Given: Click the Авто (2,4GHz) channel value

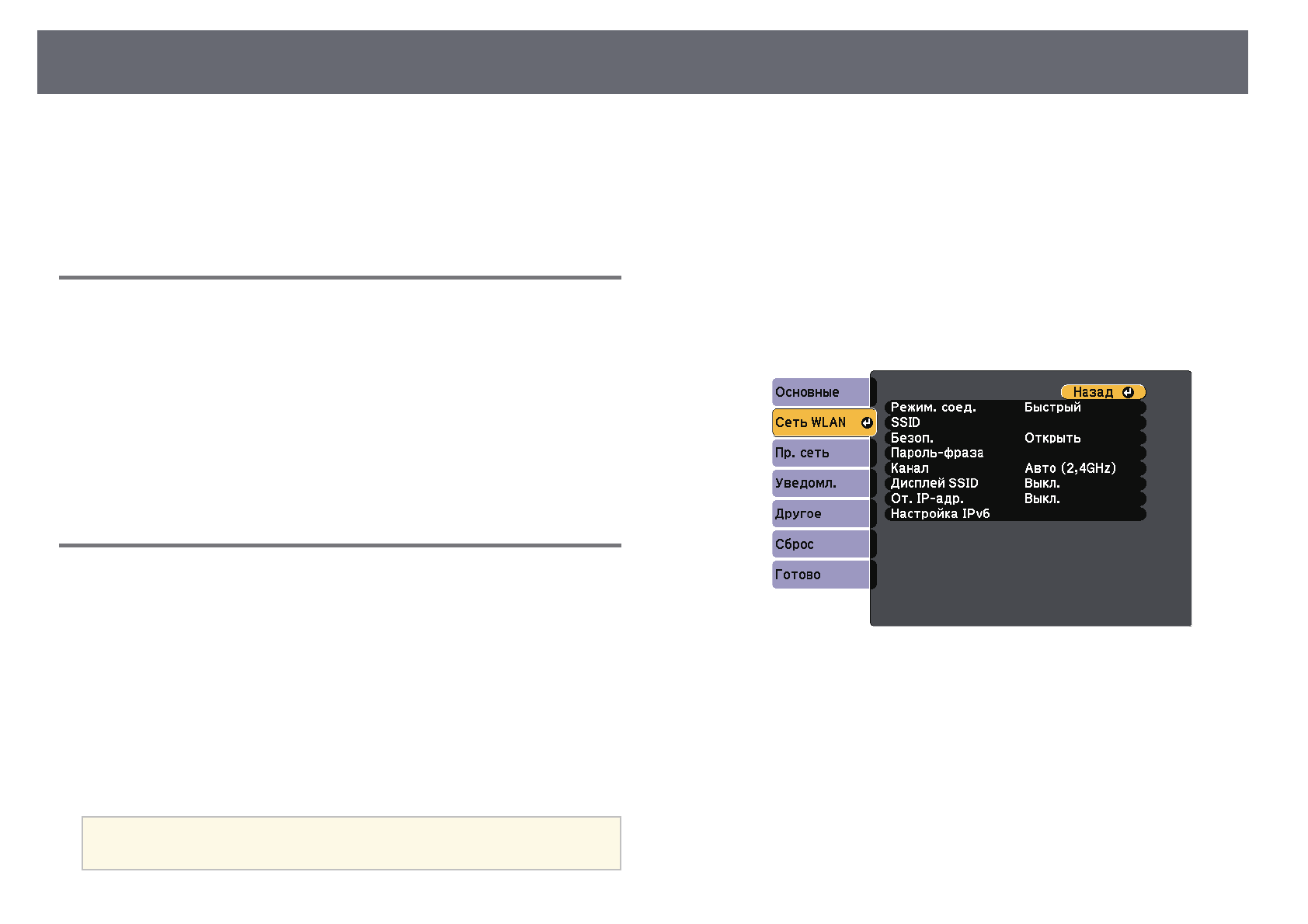Looking at the screenshot, I should point(1070,468).
